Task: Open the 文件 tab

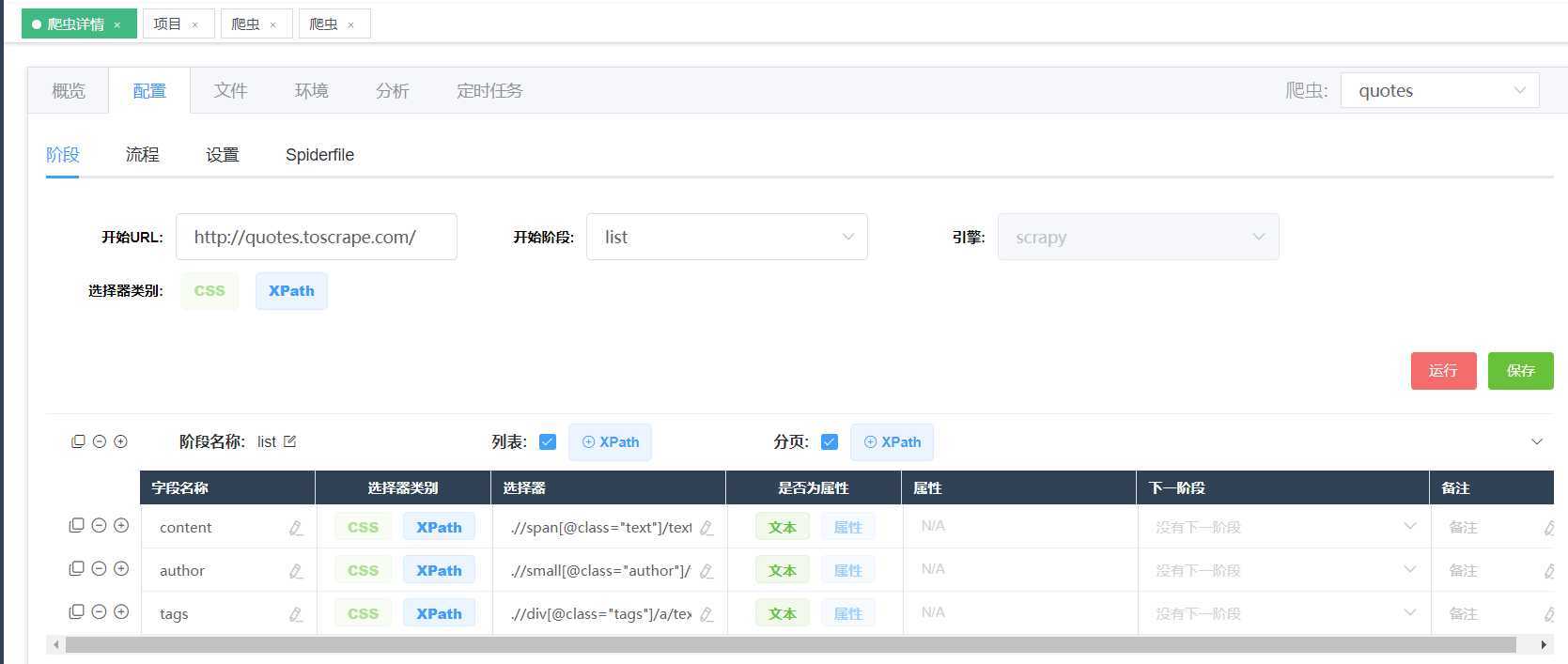Action: click(230, 90)
